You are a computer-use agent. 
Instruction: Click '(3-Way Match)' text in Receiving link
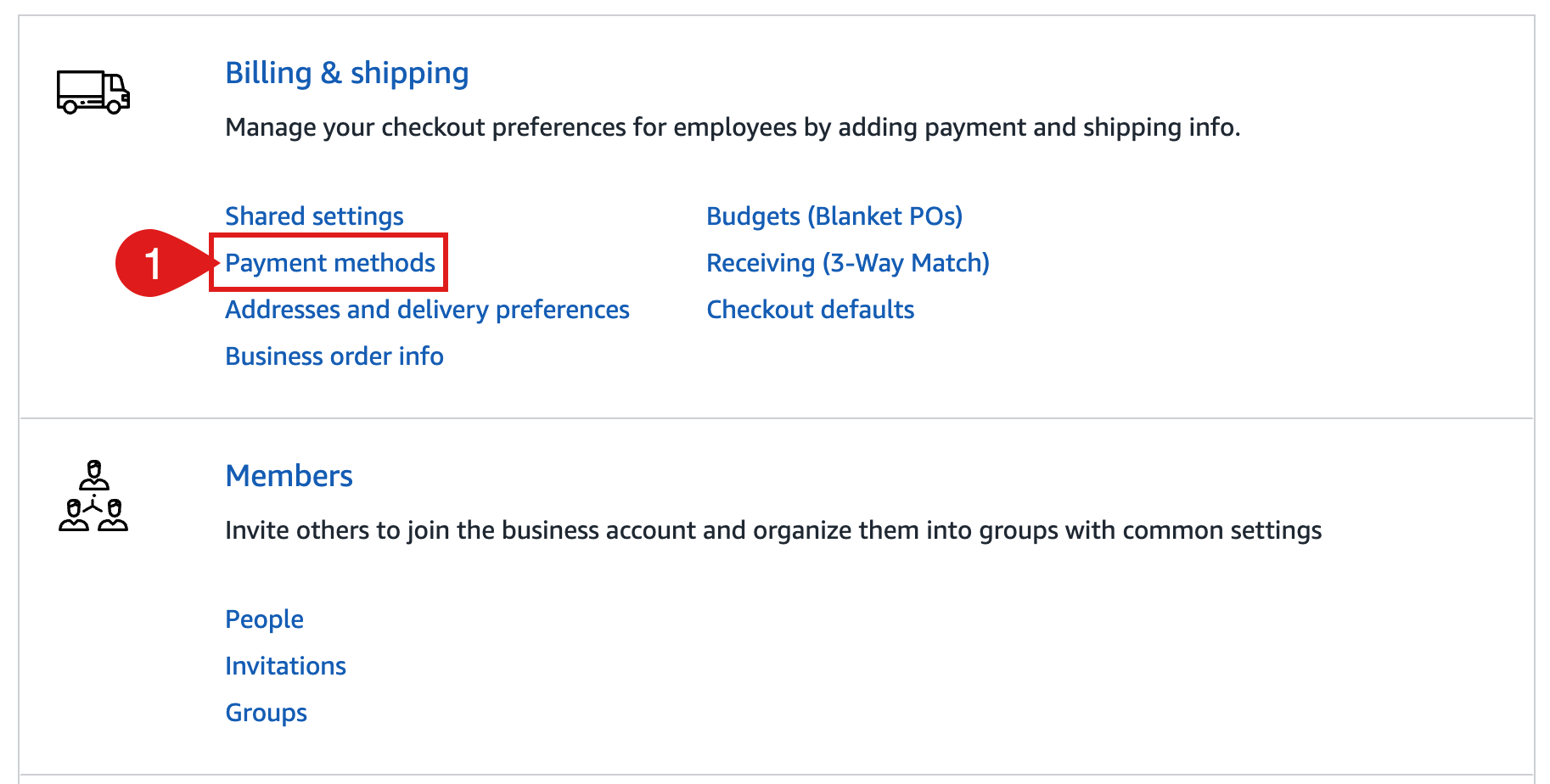[906, 263]
